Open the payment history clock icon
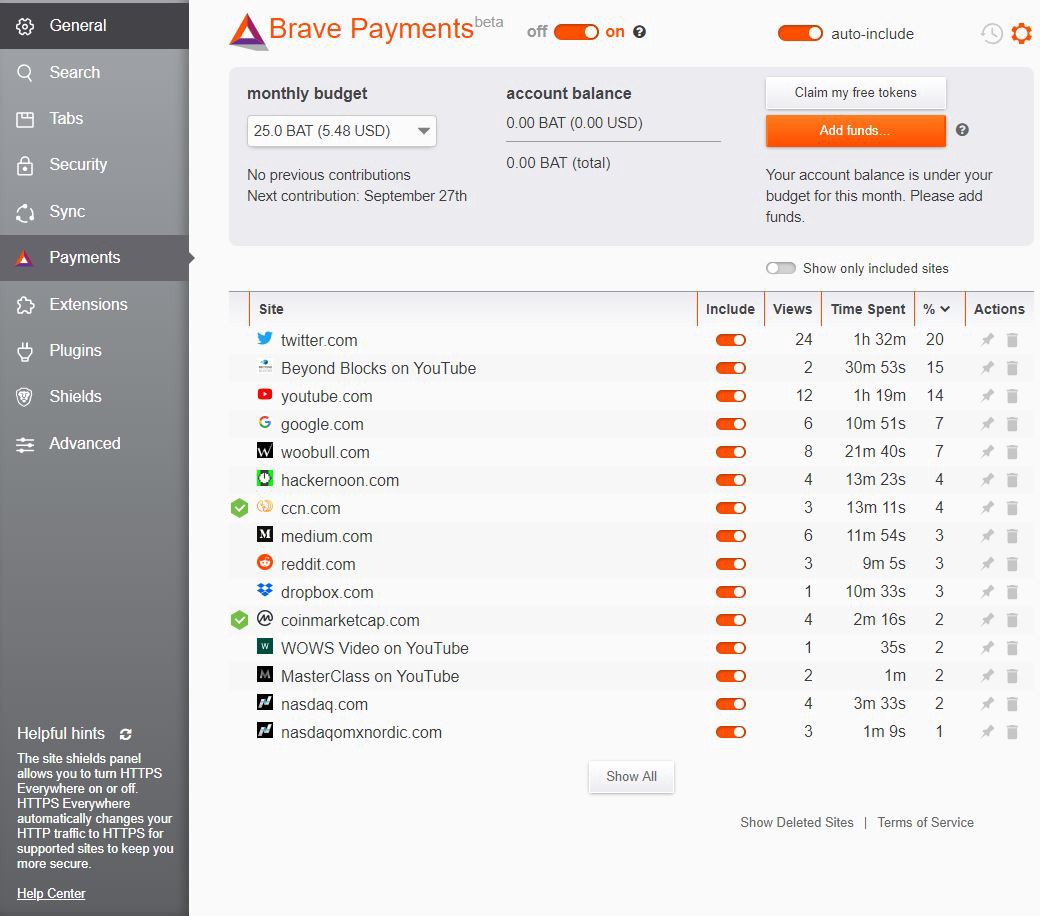This screenshot has width=1040, height=916. point(991,34)
